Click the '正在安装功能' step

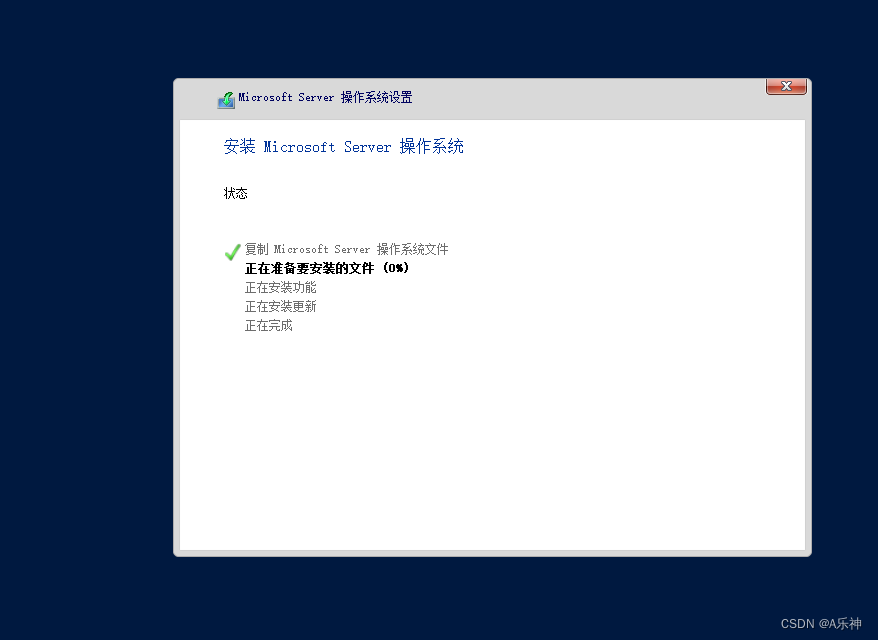281,287
